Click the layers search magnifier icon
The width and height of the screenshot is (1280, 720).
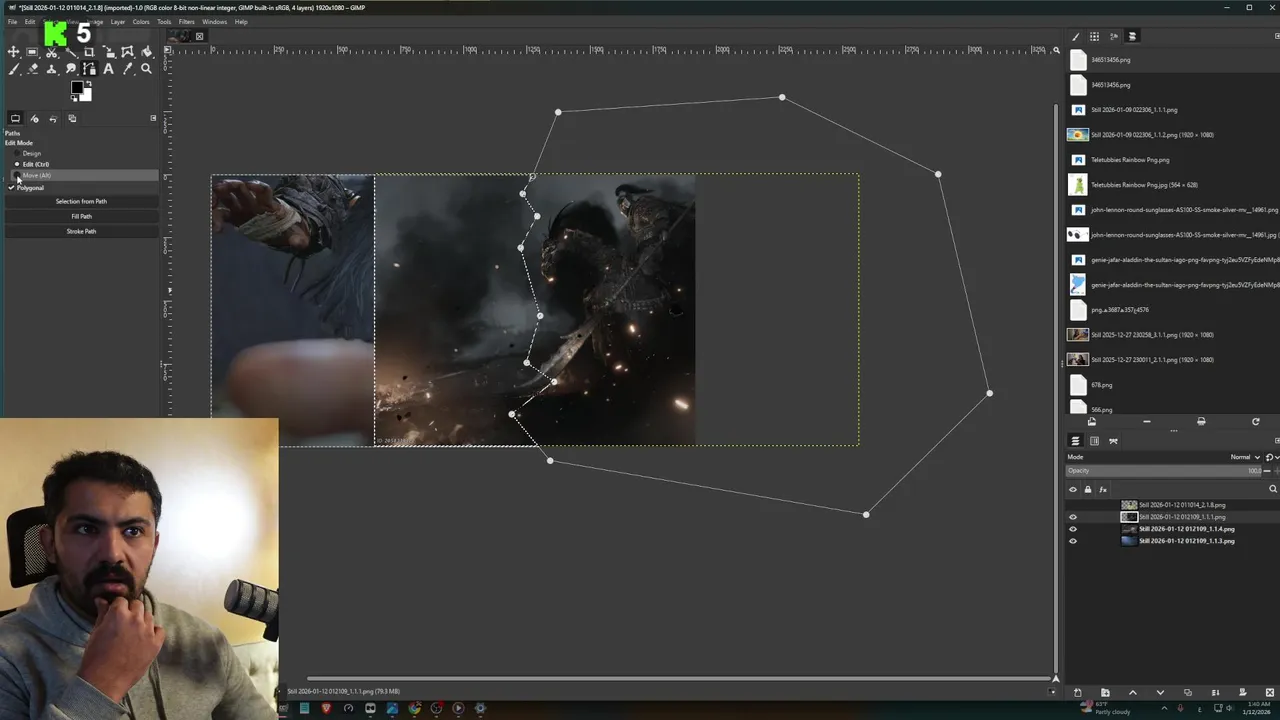click(x=1273, y=489)
